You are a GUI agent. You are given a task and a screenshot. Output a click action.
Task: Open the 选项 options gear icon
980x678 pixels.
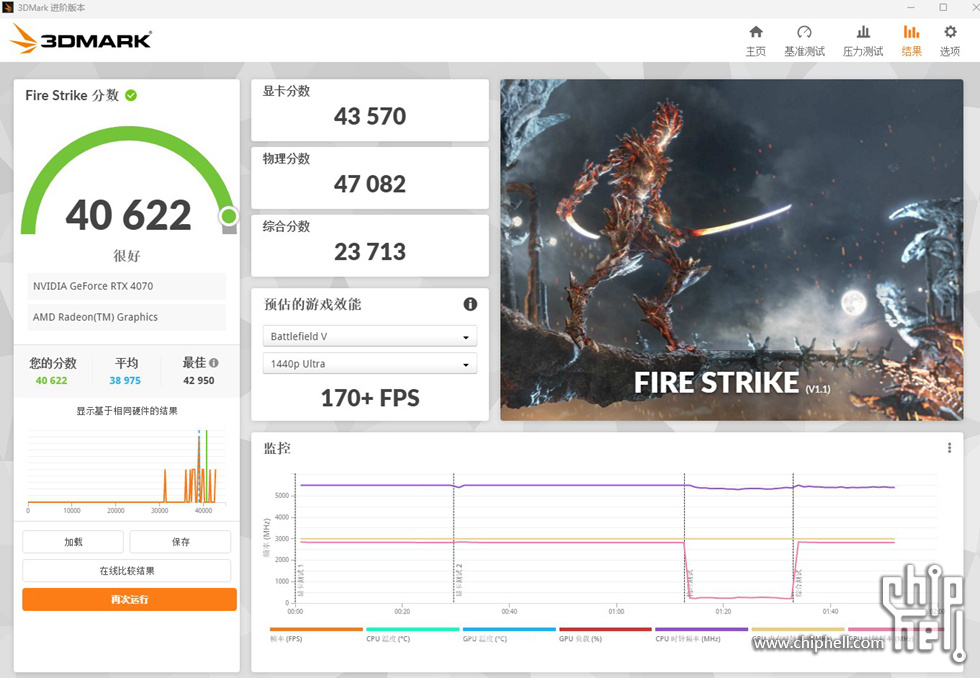point(950,32)
